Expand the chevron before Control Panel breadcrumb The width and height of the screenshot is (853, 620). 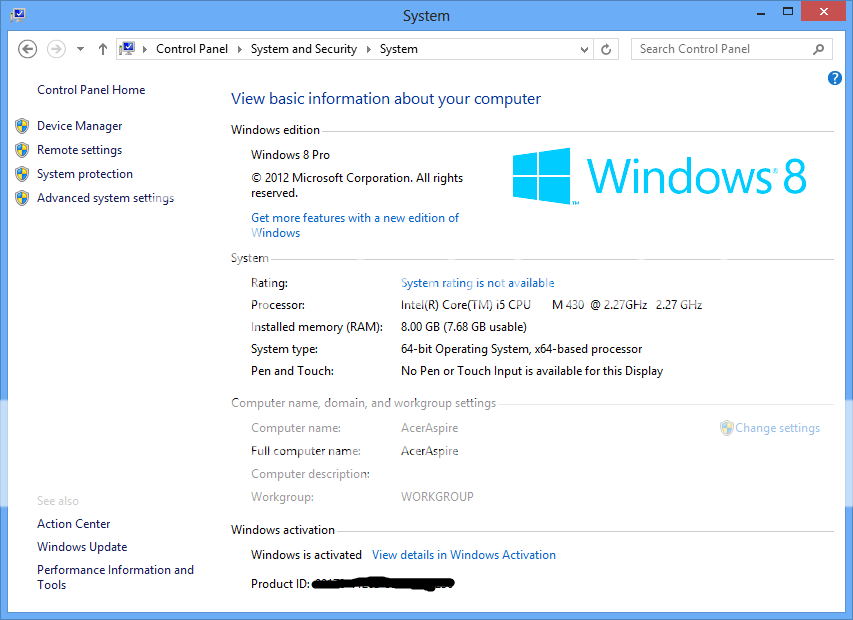pos(145,49)
